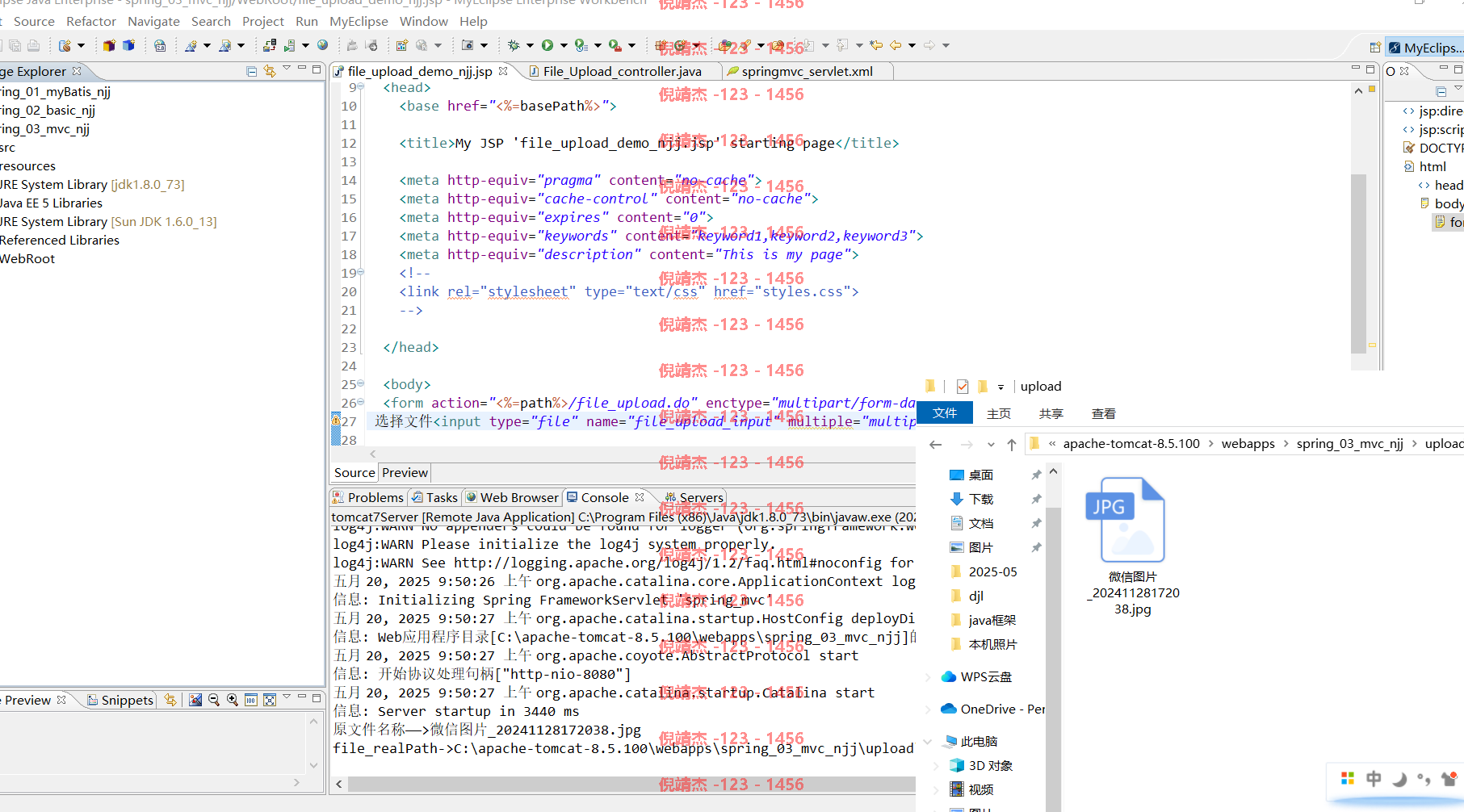Open the Snippets tab
Viewport: 1464px width, 812px height.
120,700
